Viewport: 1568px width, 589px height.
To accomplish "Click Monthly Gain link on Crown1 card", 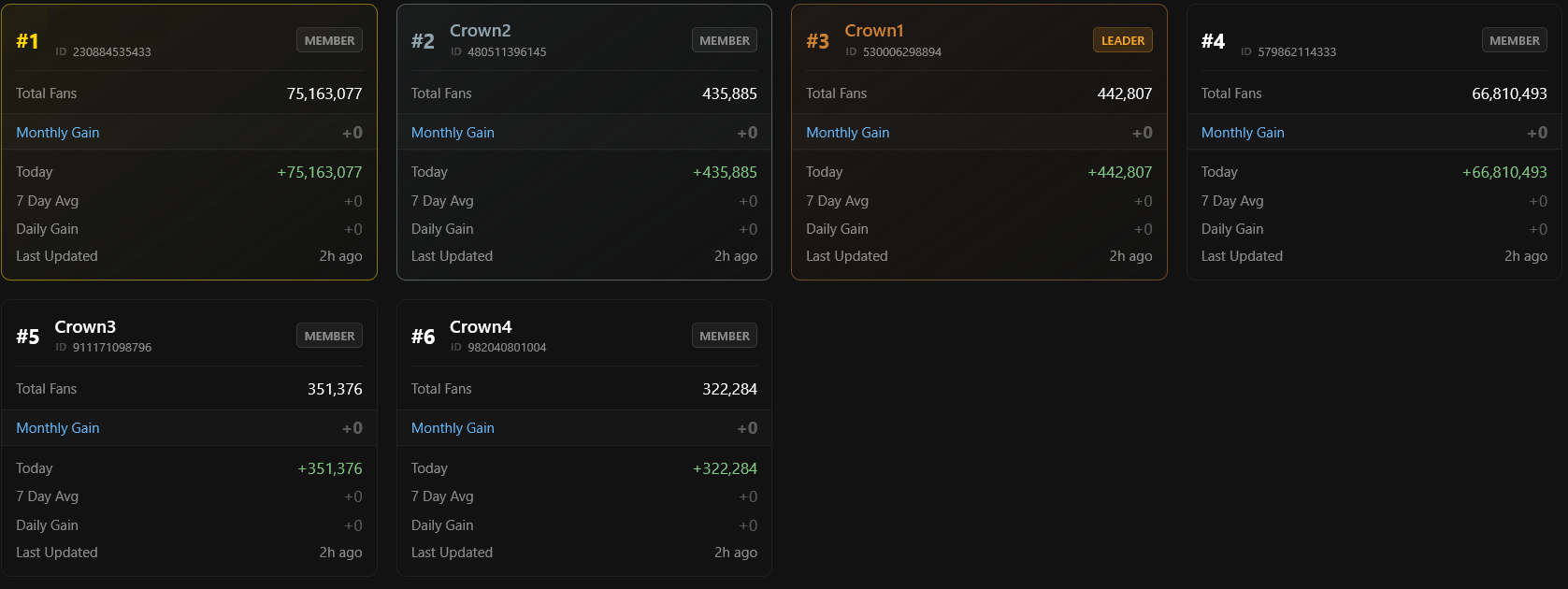I will [x=848, y=133].
